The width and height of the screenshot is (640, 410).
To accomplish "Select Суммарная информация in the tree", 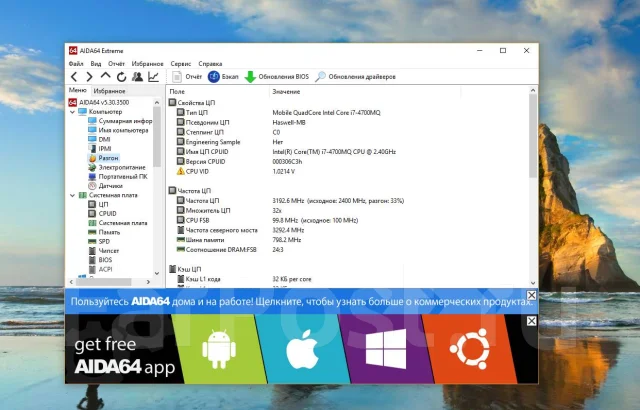I will tap(120, 121).
